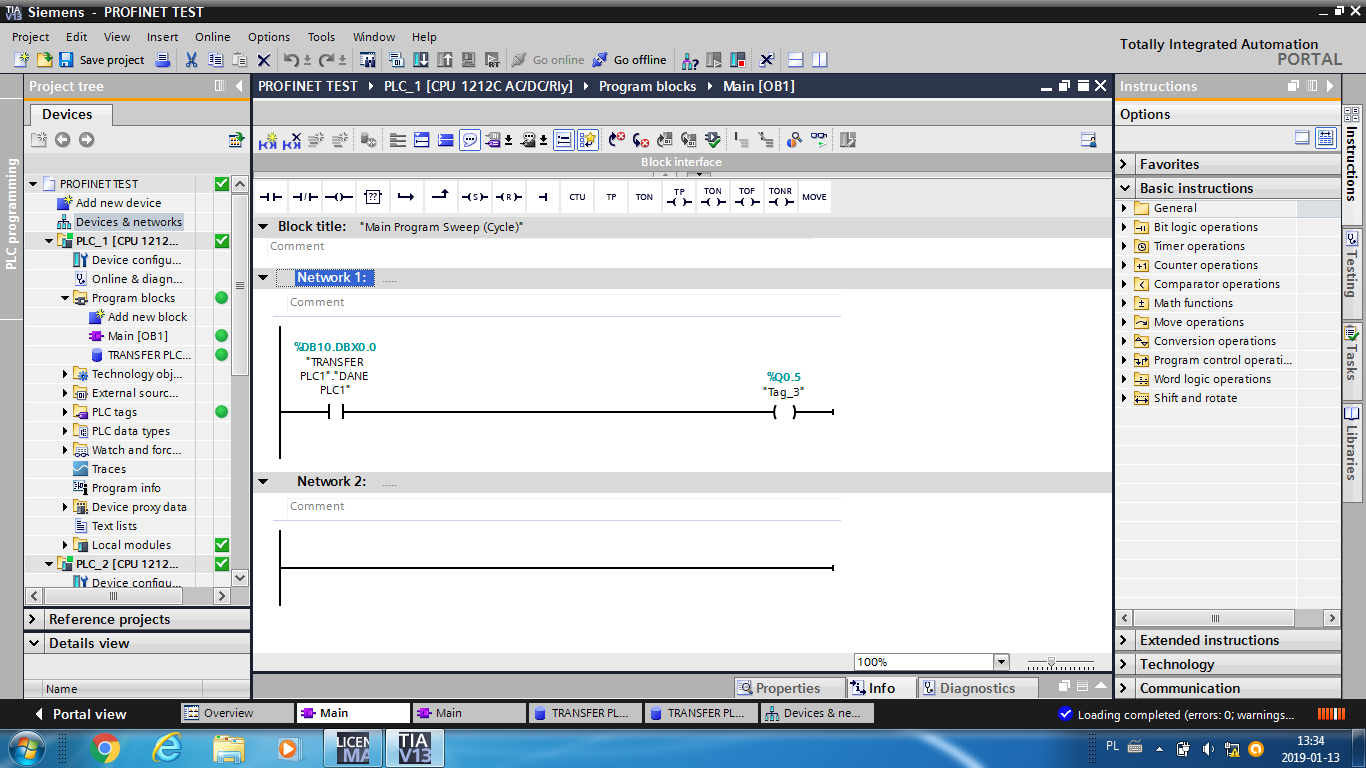1366x768 pixels.
Task: Collapse Network 1 with its arrow
Action: (x=263, y=278)
